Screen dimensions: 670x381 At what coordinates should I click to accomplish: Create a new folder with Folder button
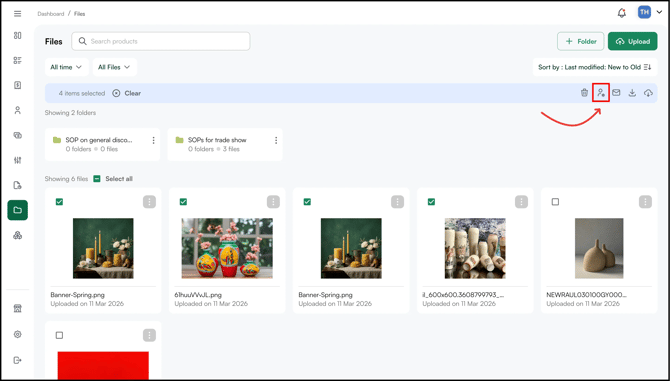(x=581, y=41)
